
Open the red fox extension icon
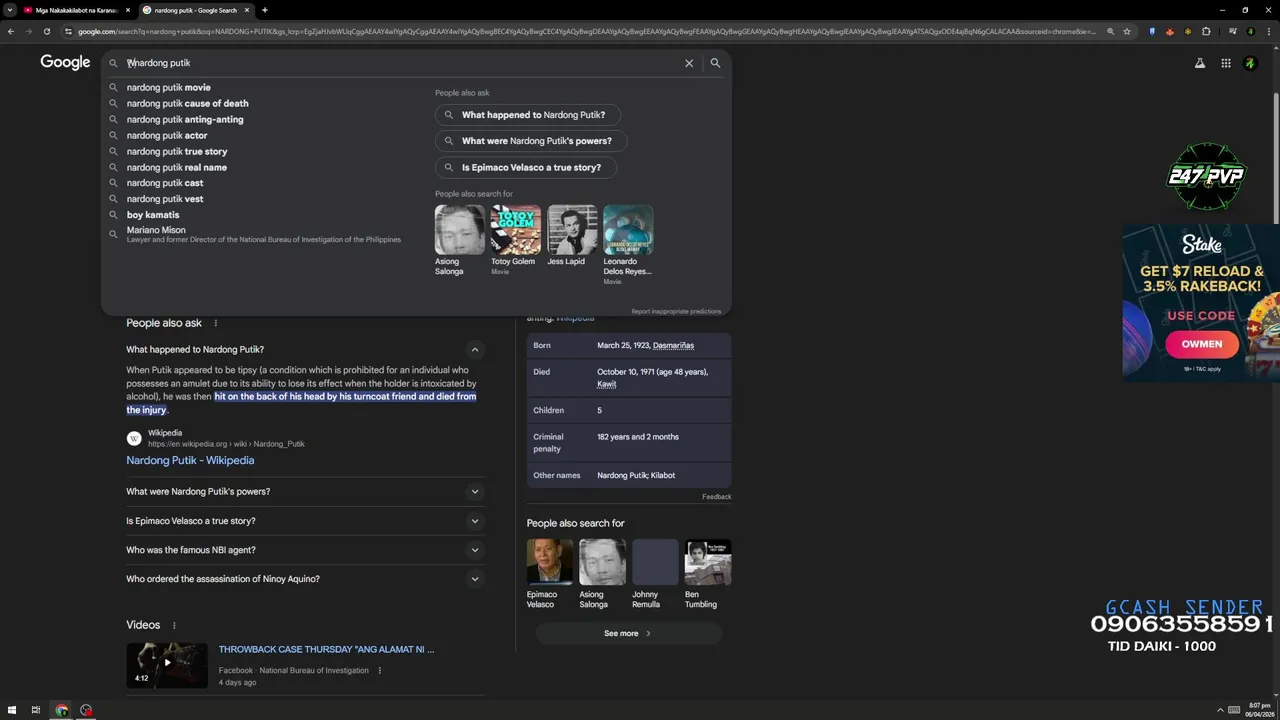click(1170, 31)
